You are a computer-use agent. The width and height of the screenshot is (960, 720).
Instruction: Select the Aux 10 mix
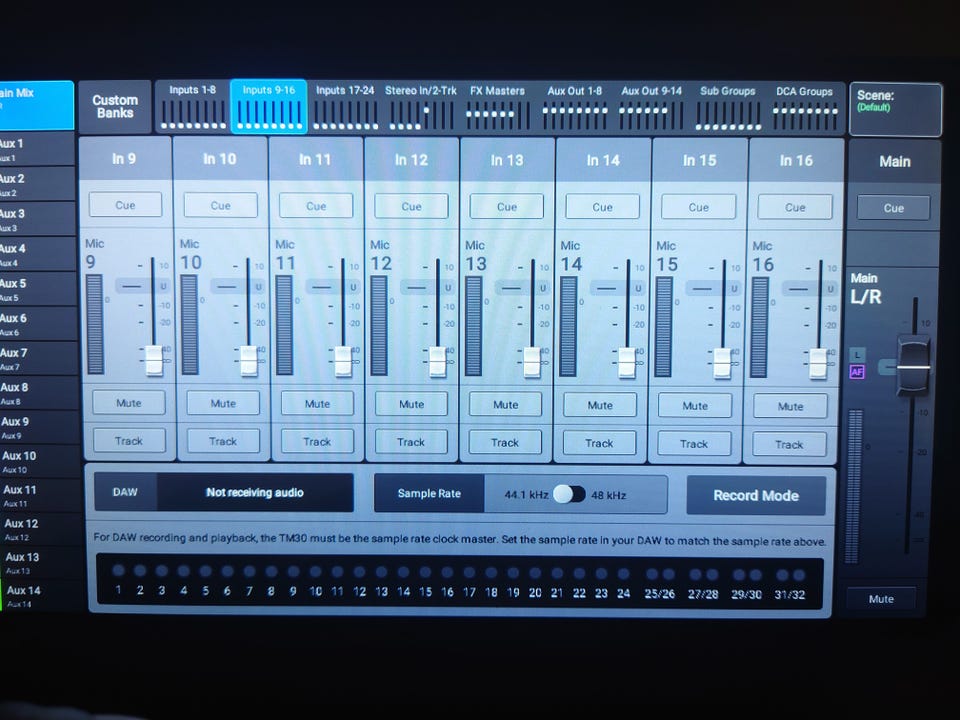40,461
